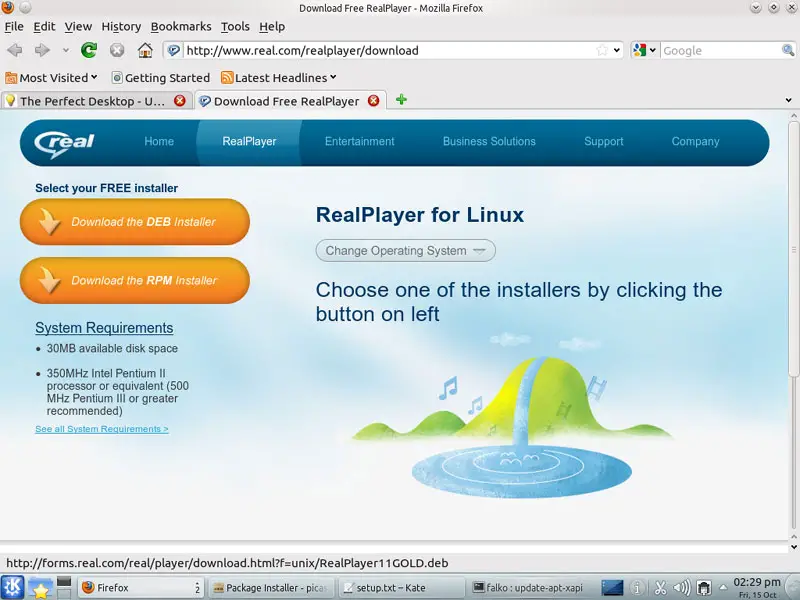Click the Stop loading icon
The image size is (800, 600).
(x=117, y=50)
